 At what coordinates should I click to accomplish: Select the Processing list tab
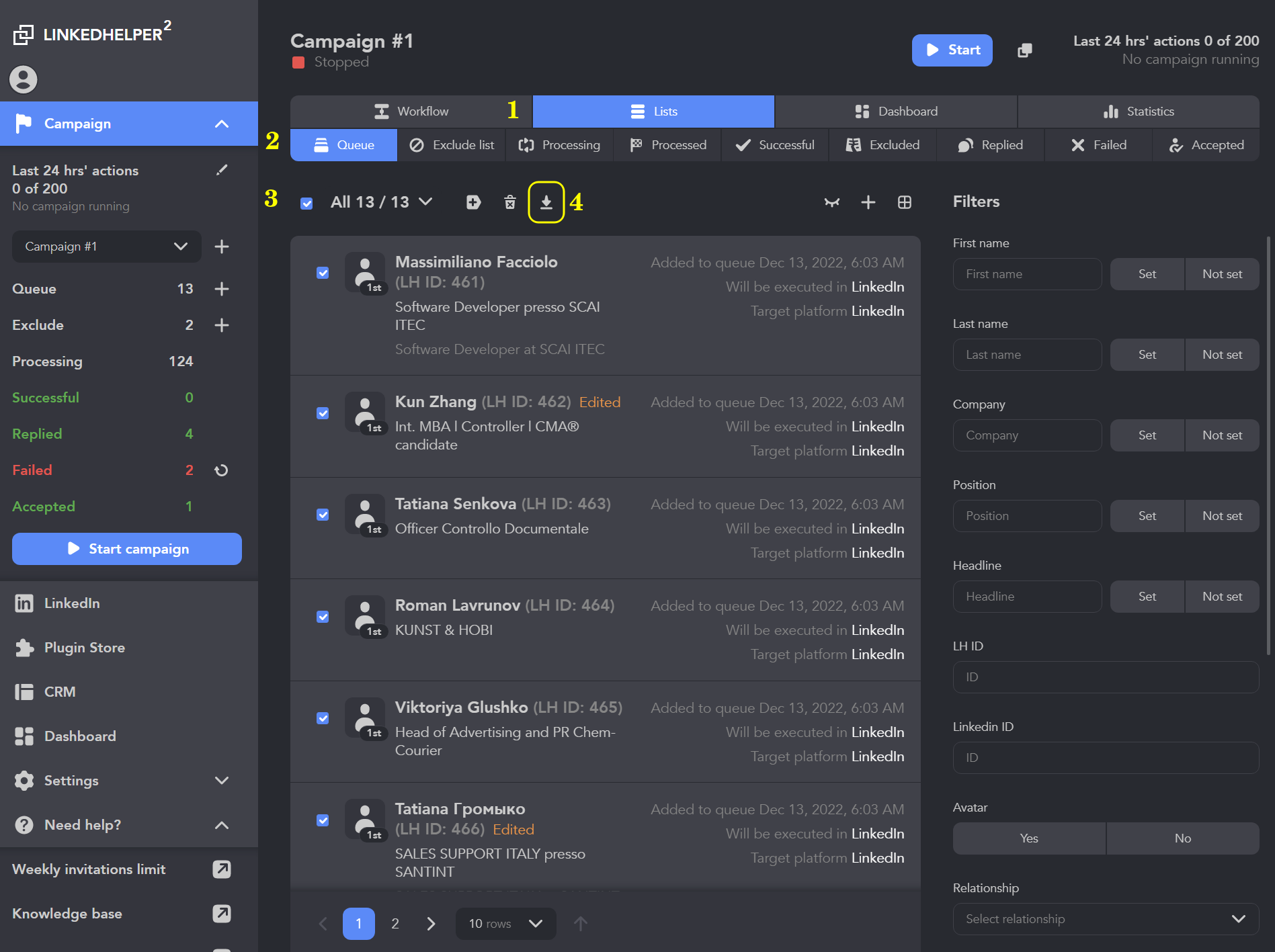point(559,145)
